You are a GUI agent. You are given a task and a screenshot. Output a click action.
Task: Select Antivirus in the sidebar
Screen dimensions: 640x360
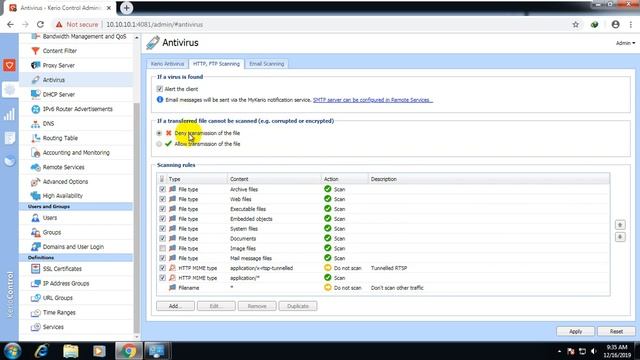[53, 80]
